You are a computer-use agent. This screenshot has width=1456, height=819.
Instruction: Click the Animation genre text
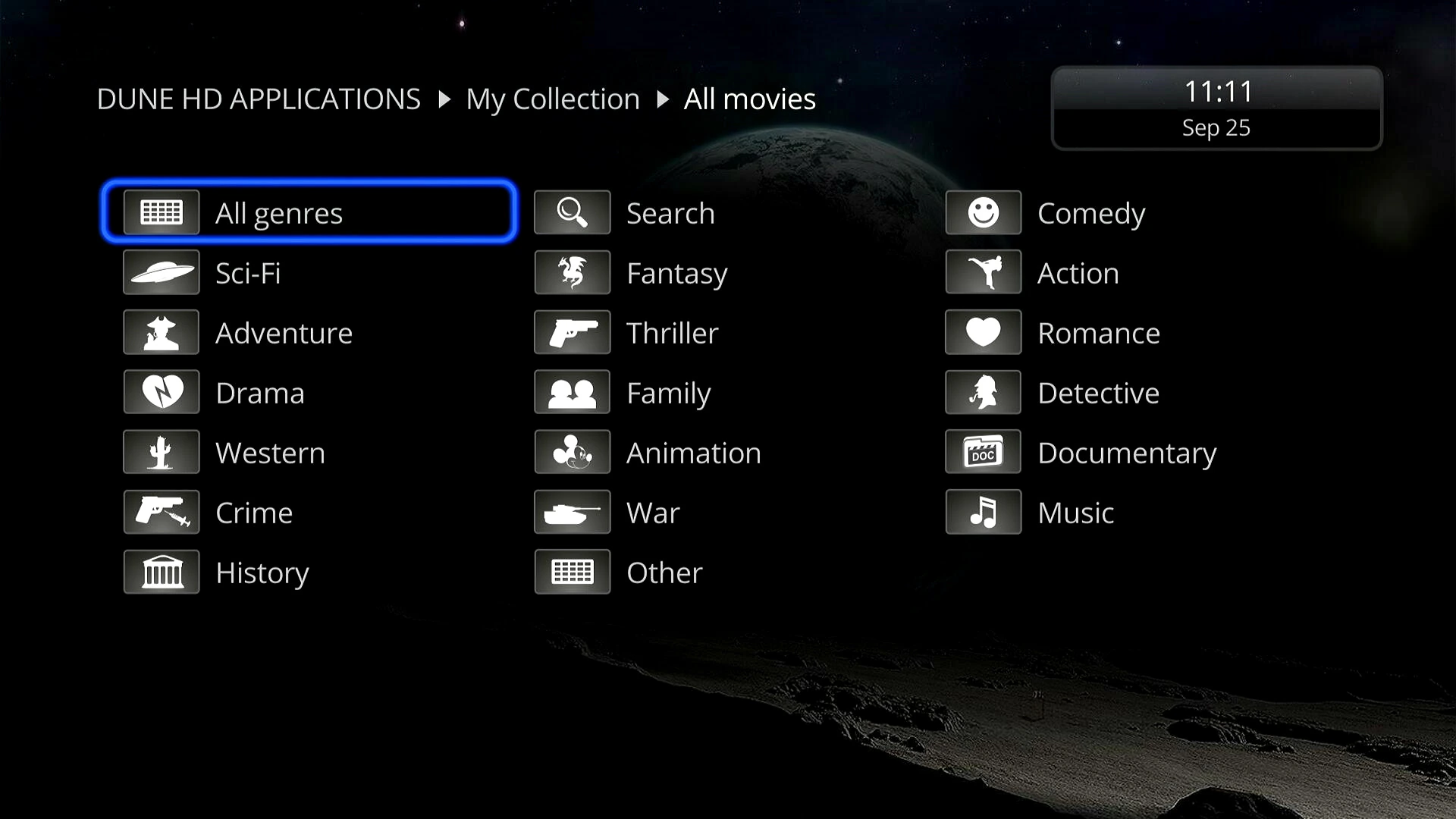tap(693, 453)
